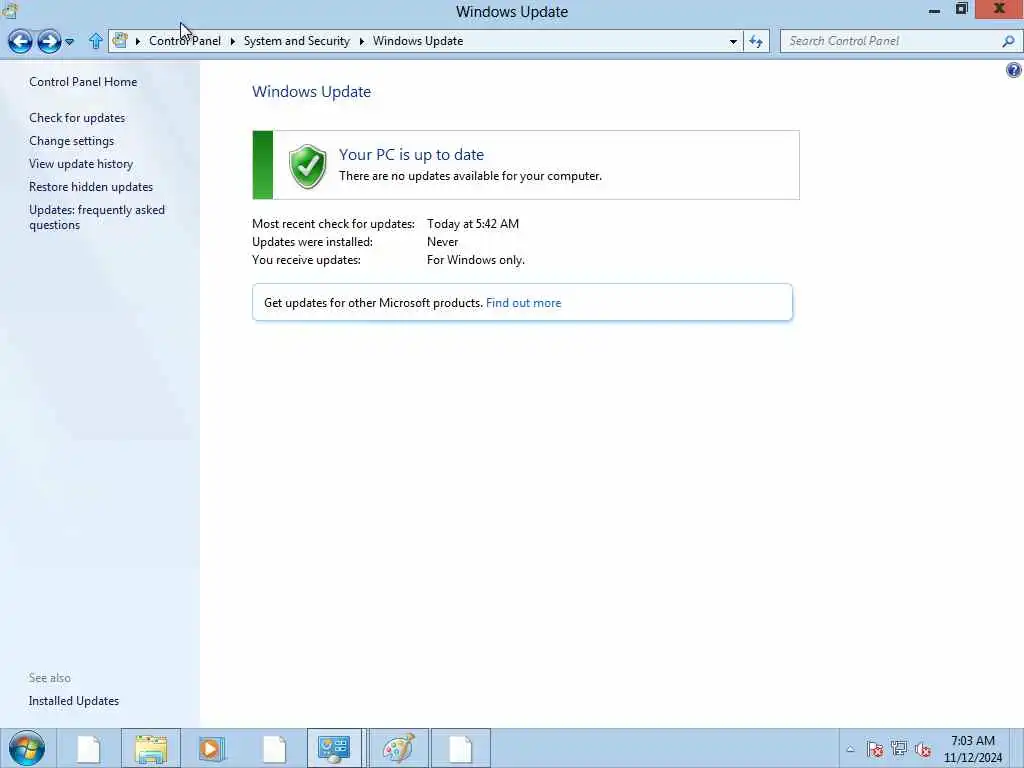Show hidden tray icons arrow
Screen dimensions: 1024x768
(x=850, y=749)
